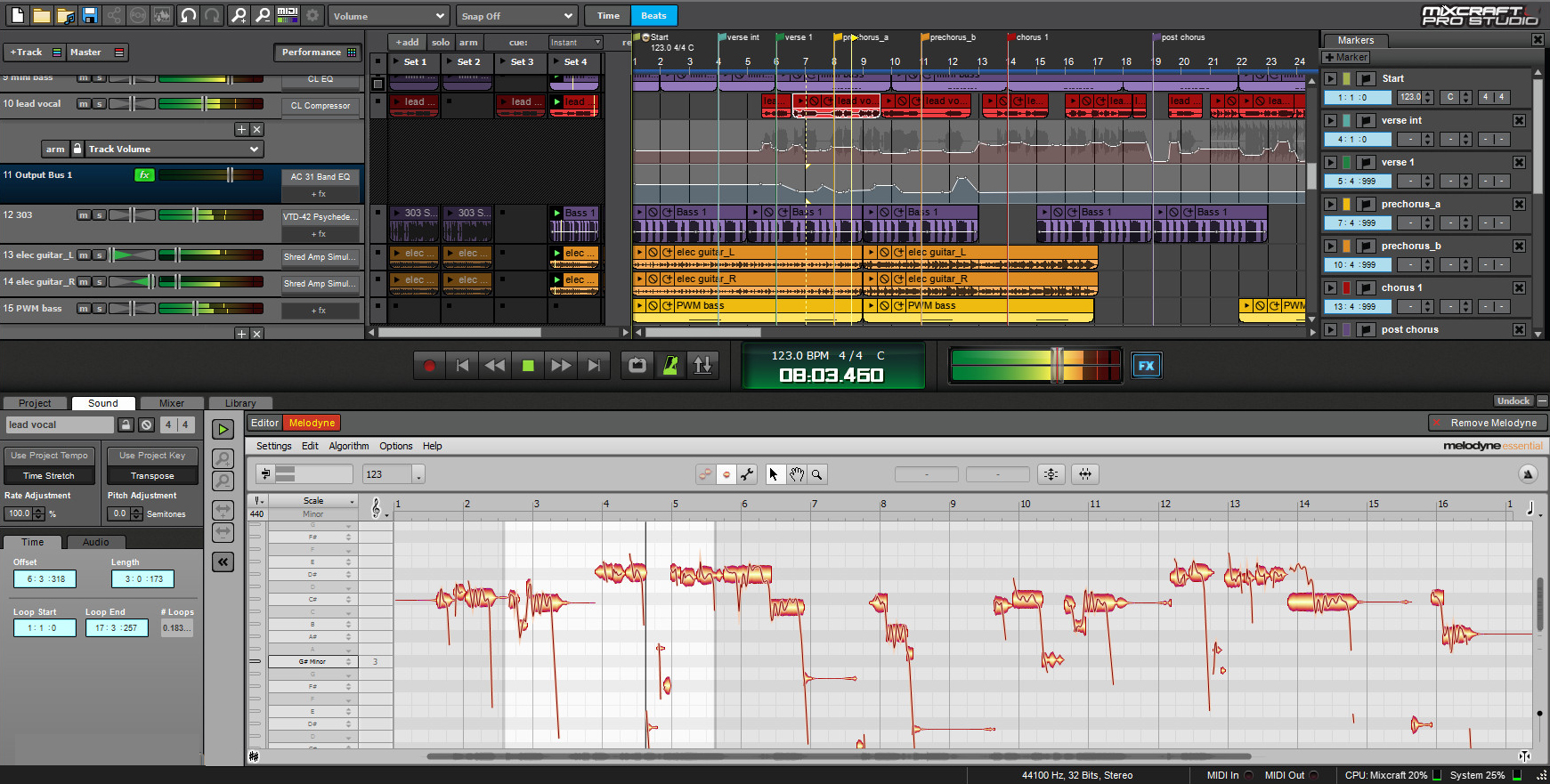1550x784 pixels.
Task: Open Melodyne Options menu
Action: 396,446
